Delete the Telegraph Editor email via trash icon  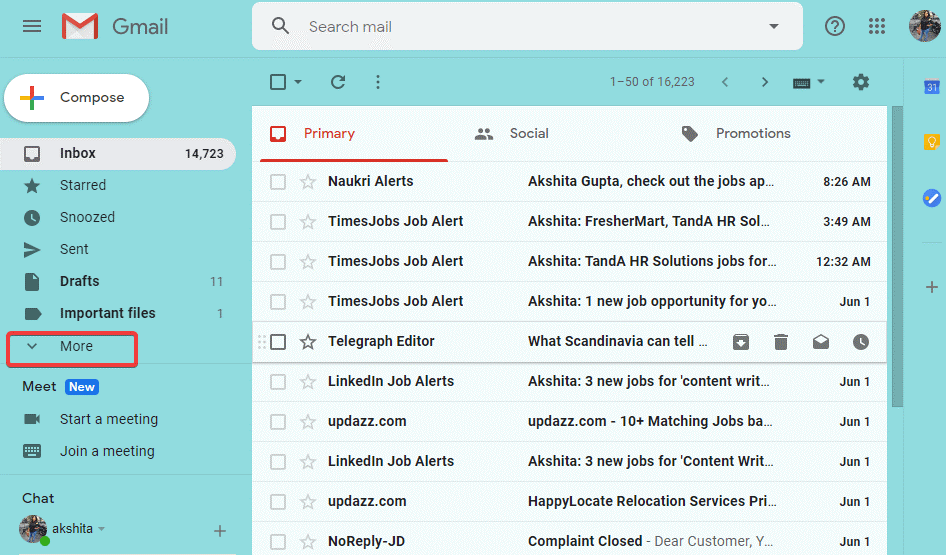coord(781,342)
